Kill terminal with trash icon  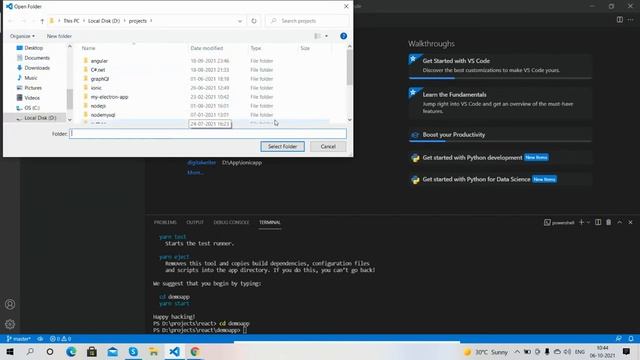coord(609,222)
